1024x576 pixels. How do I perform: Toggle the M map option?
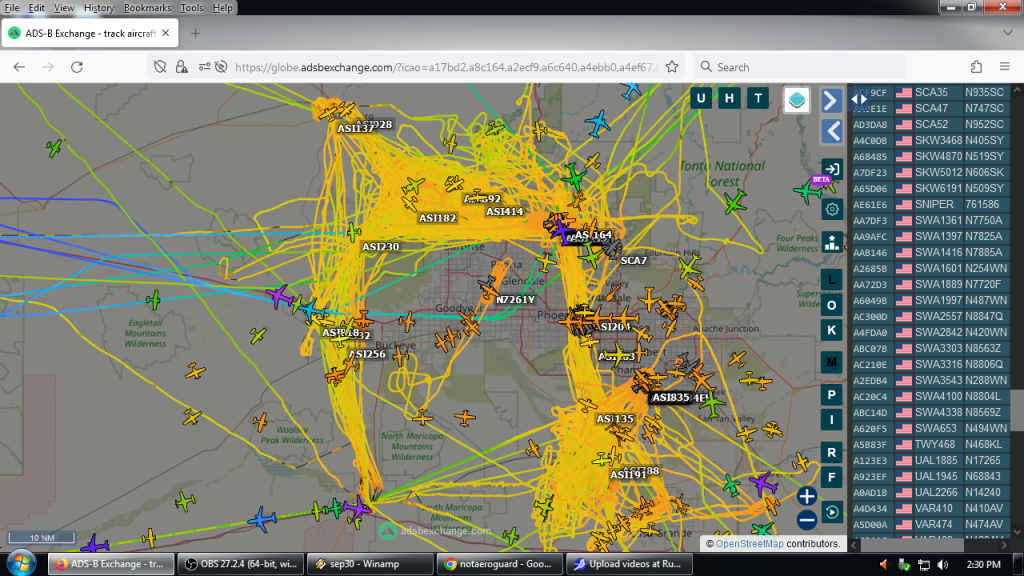pyautogui.click(x=831, y=362)
